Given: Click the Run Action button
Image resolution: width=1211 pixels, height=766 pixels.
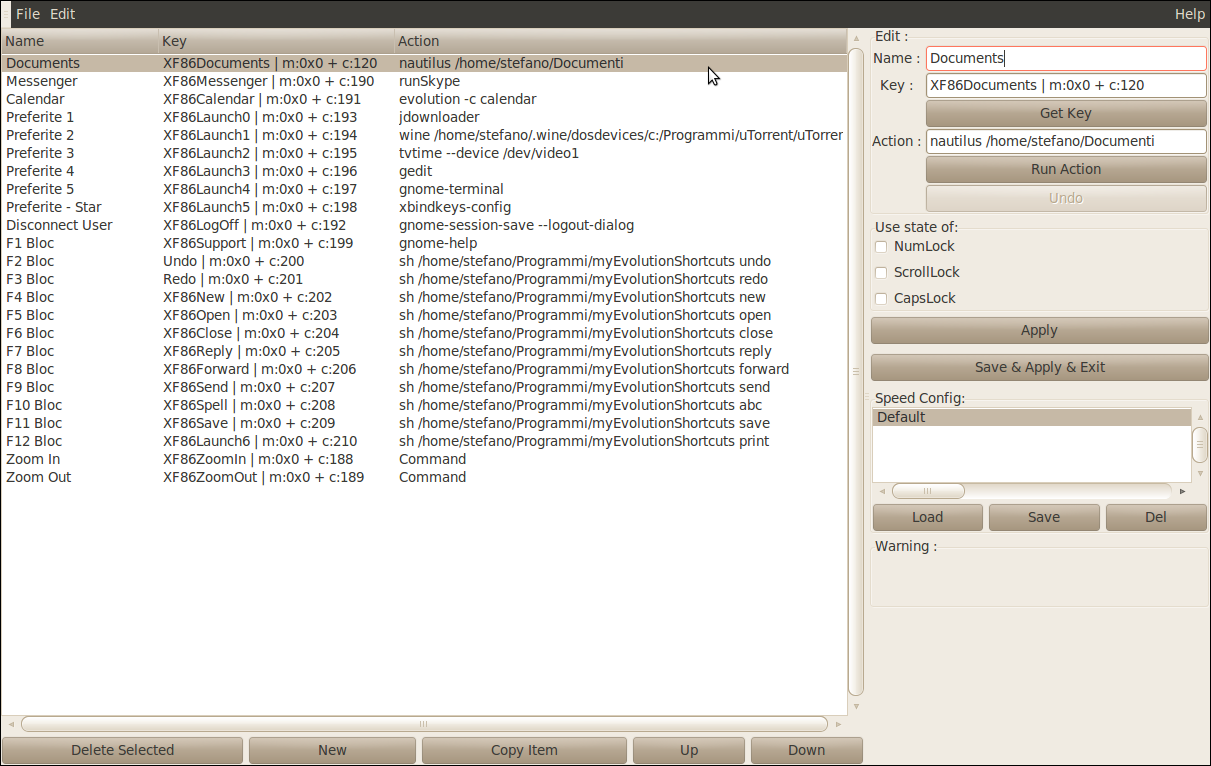Looking at the screenshot, I should coord(1065,169).
